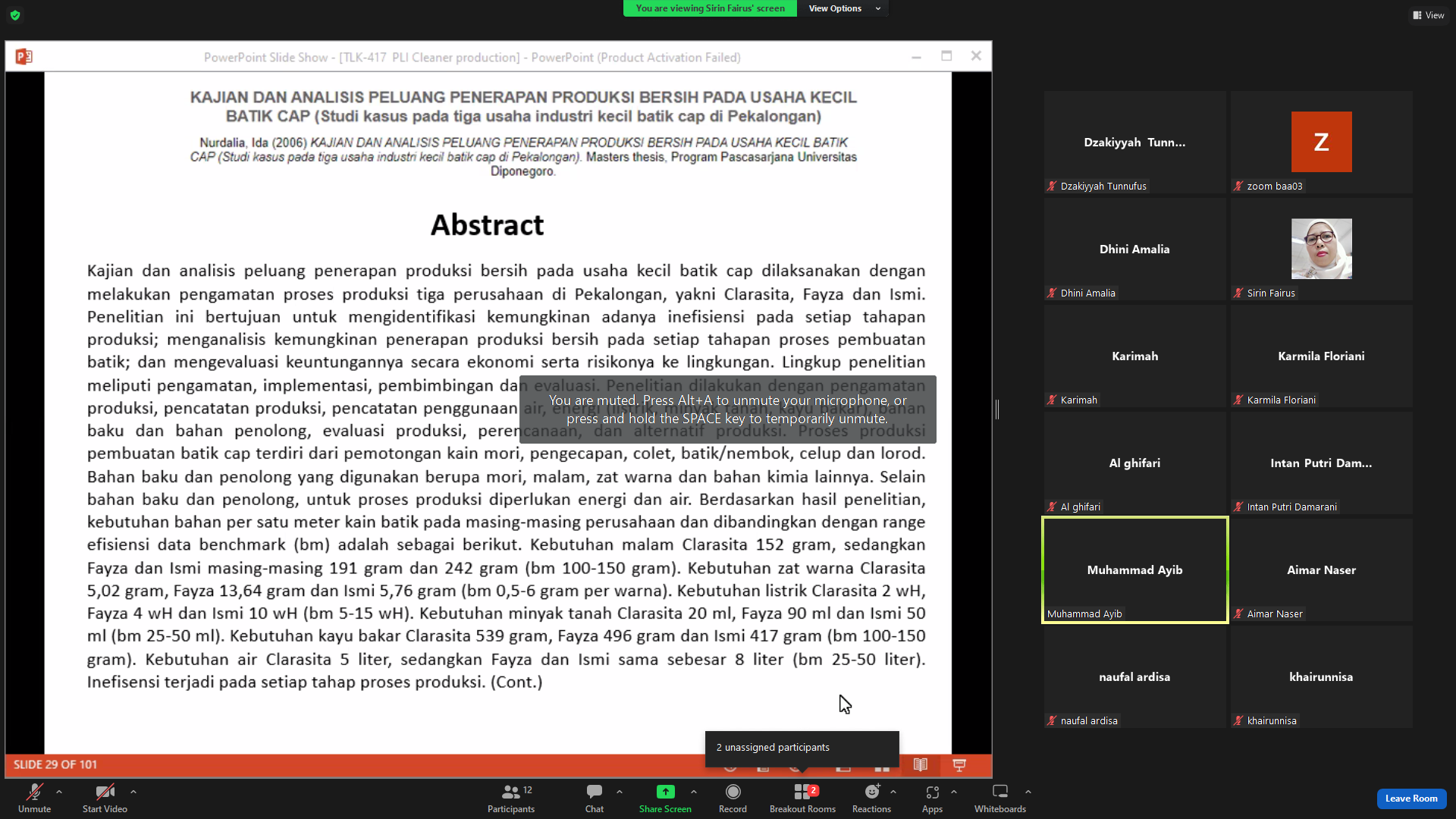Screen dimensions: 1456x819
Task: Click muted mic icon beside Karimah label
Action: [1052, 400]
